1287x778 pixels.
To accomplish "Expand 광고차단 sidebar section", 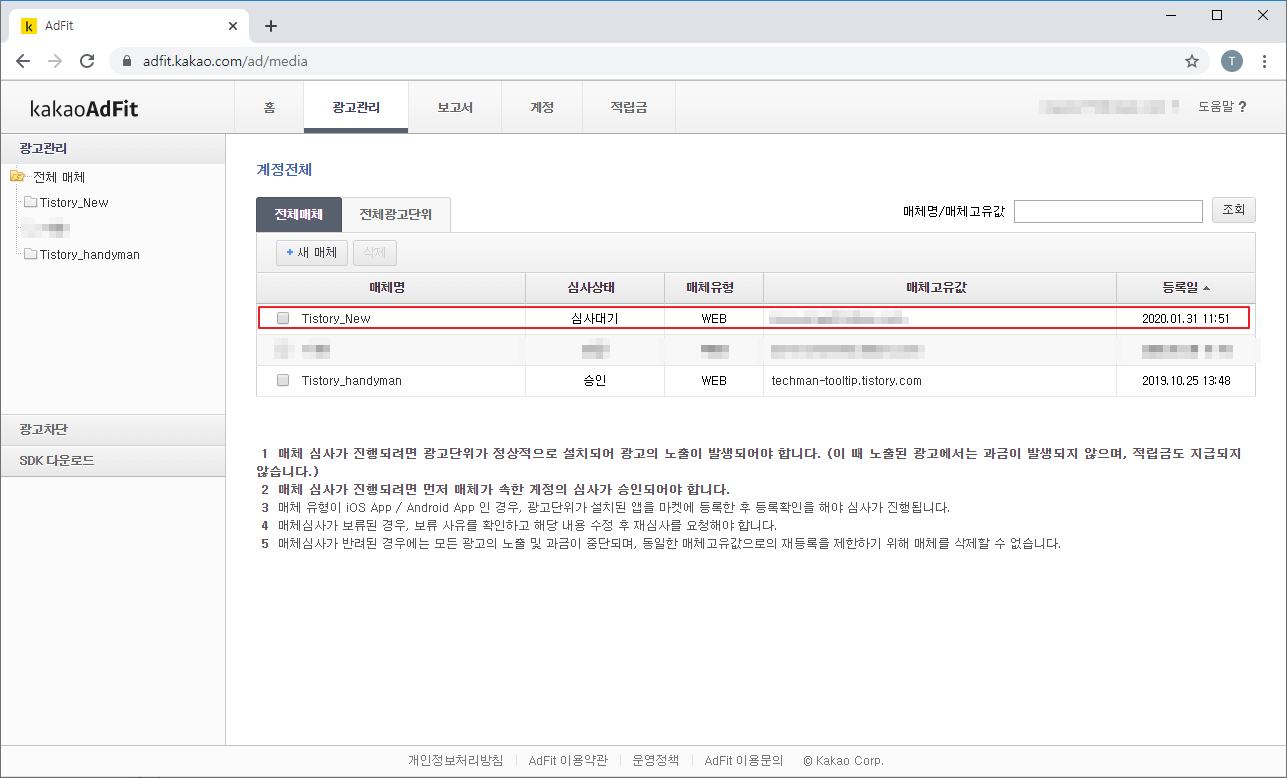I will (113, 429).
